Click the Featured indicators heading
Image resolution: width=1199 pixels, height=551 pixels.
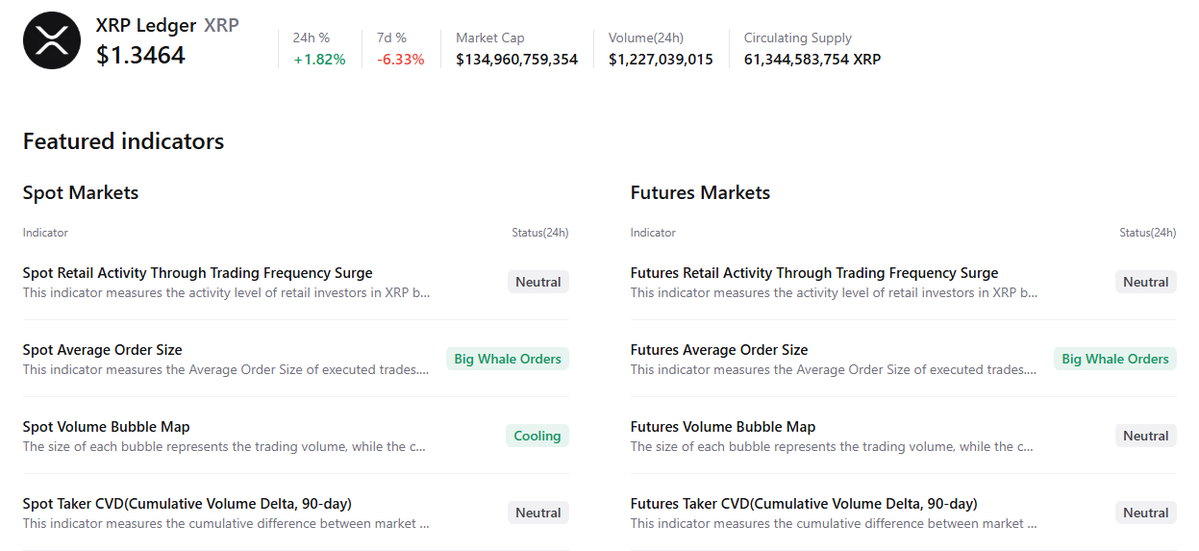[123, 141]
